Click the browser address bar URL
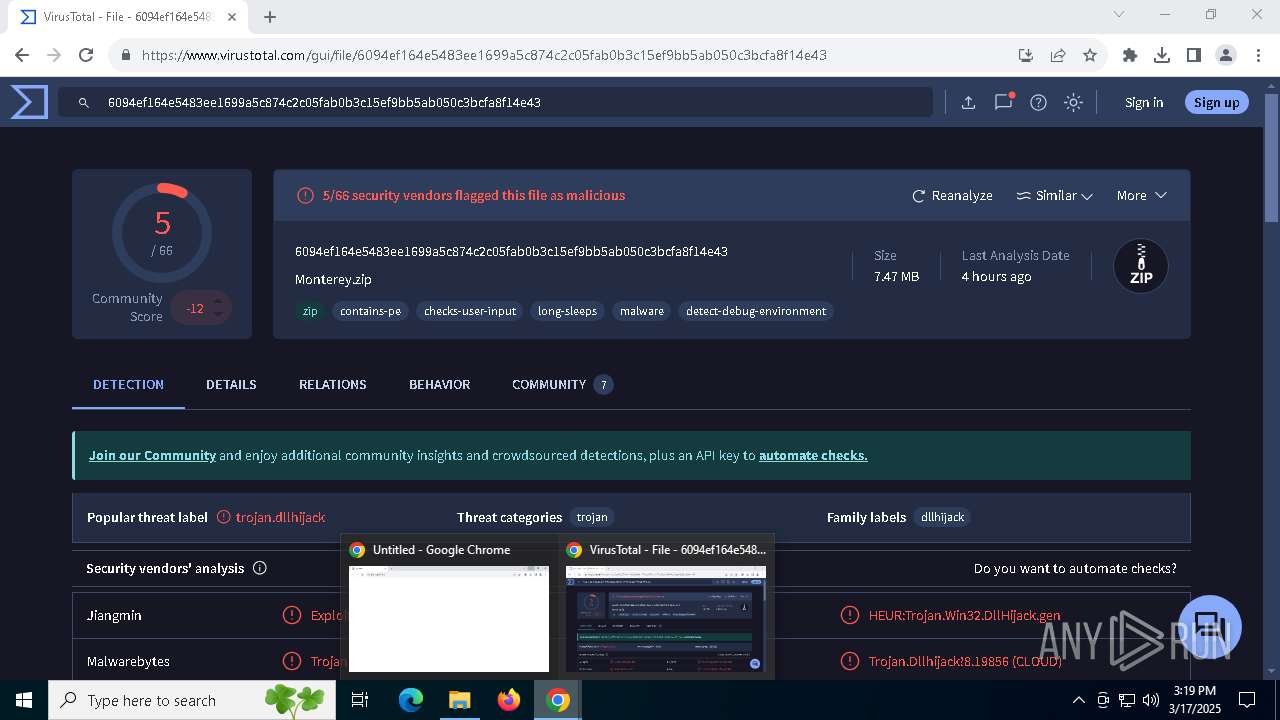The image size is (1280, 720). click(484, 55)
